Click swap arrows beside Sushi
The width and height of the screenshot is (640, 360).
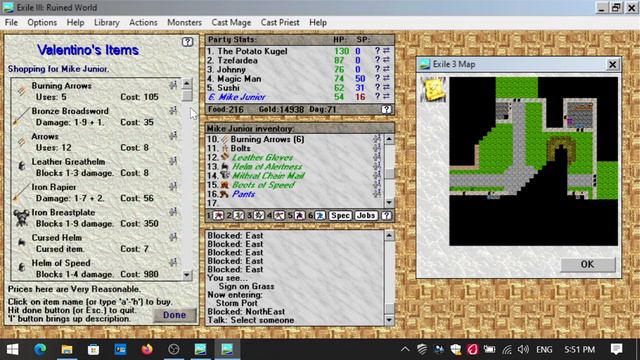tap(386, 87)
